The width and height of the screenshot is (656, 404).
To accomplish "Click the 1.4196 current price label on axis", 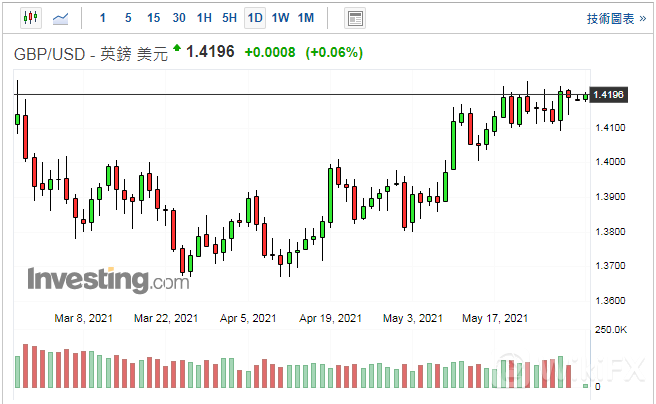I will (x=609, y=95).
